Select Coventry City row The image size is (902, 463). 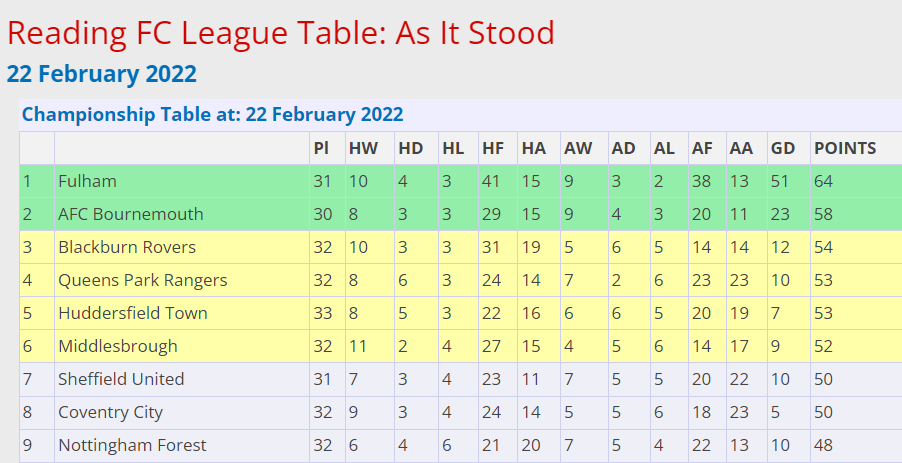point(460,412)
